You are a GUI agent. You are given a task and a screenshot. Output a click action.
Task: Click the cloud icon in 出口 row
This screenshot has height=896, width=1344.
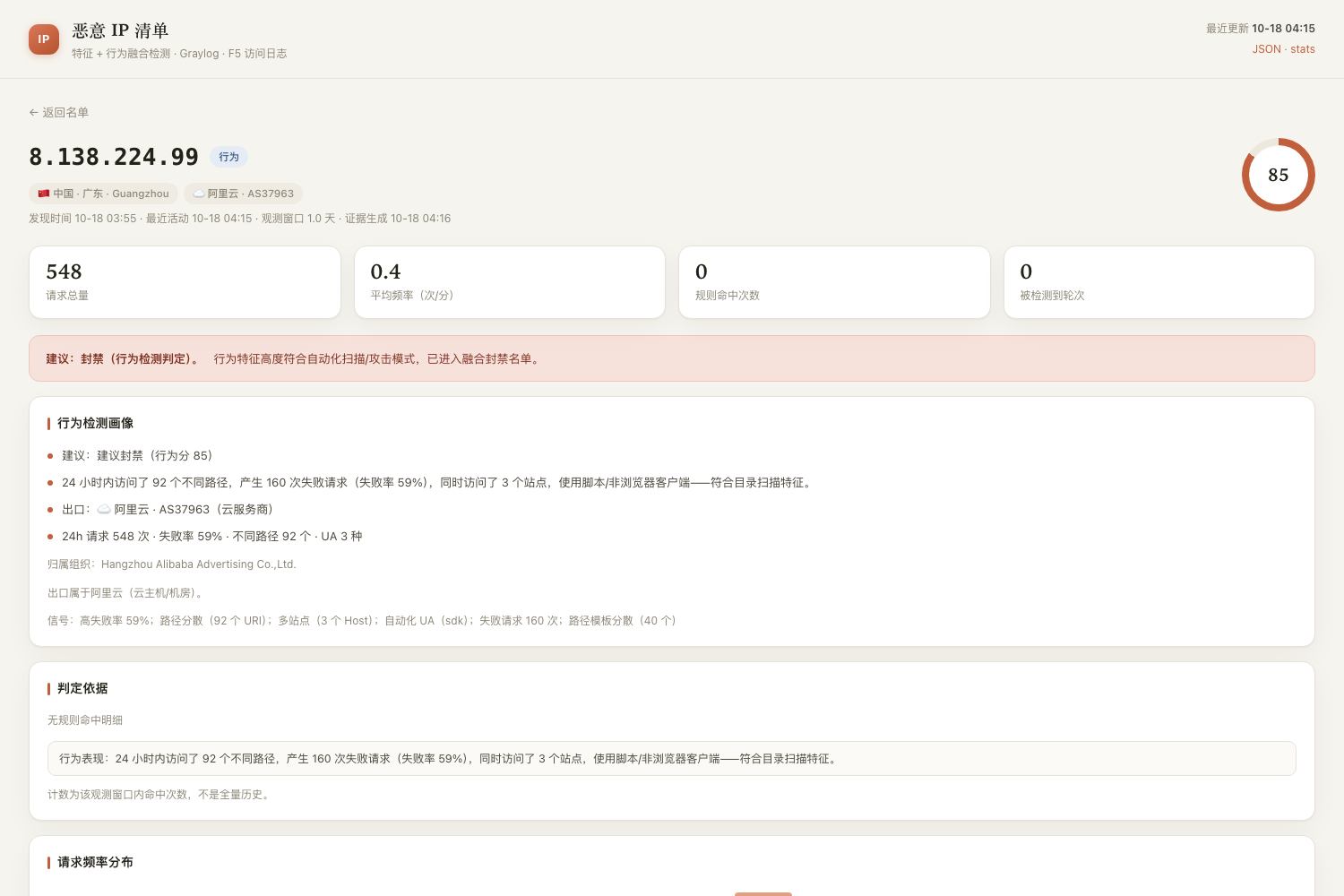pyautogui.click(x=104, y=509)
